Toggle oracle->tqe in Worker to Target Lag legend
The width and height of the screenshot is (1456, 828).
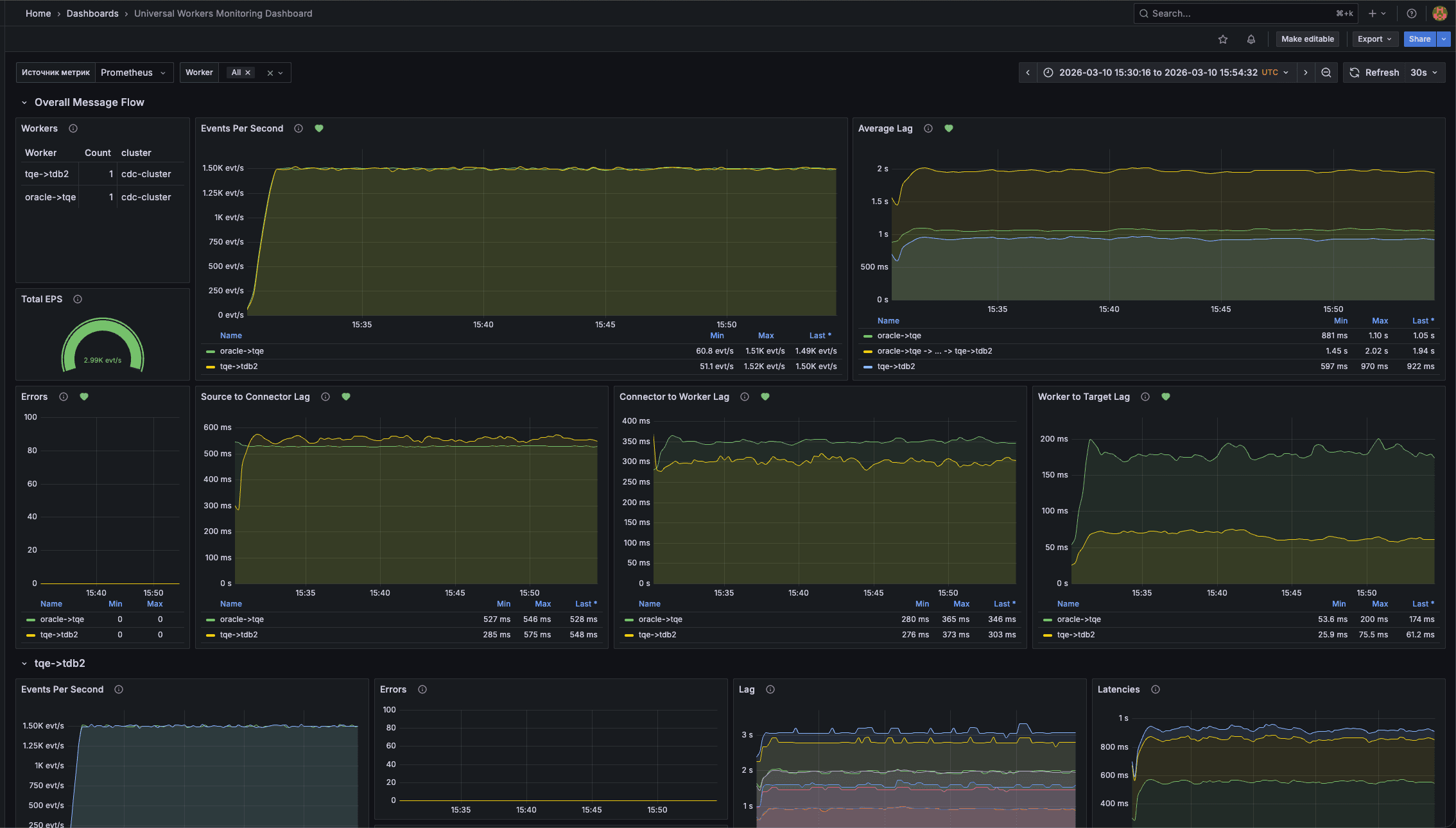pos(1079,619)
